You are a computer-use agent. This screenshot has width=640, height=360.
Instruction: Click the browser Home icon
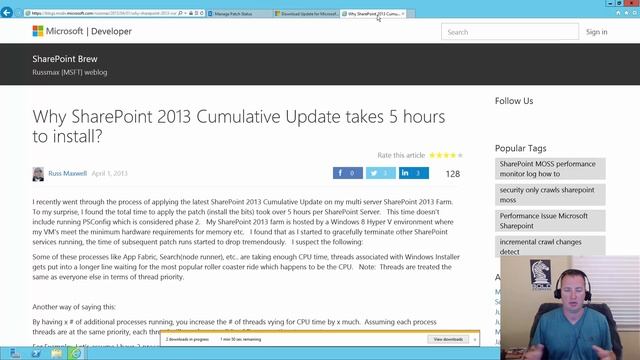click(618, 13)
